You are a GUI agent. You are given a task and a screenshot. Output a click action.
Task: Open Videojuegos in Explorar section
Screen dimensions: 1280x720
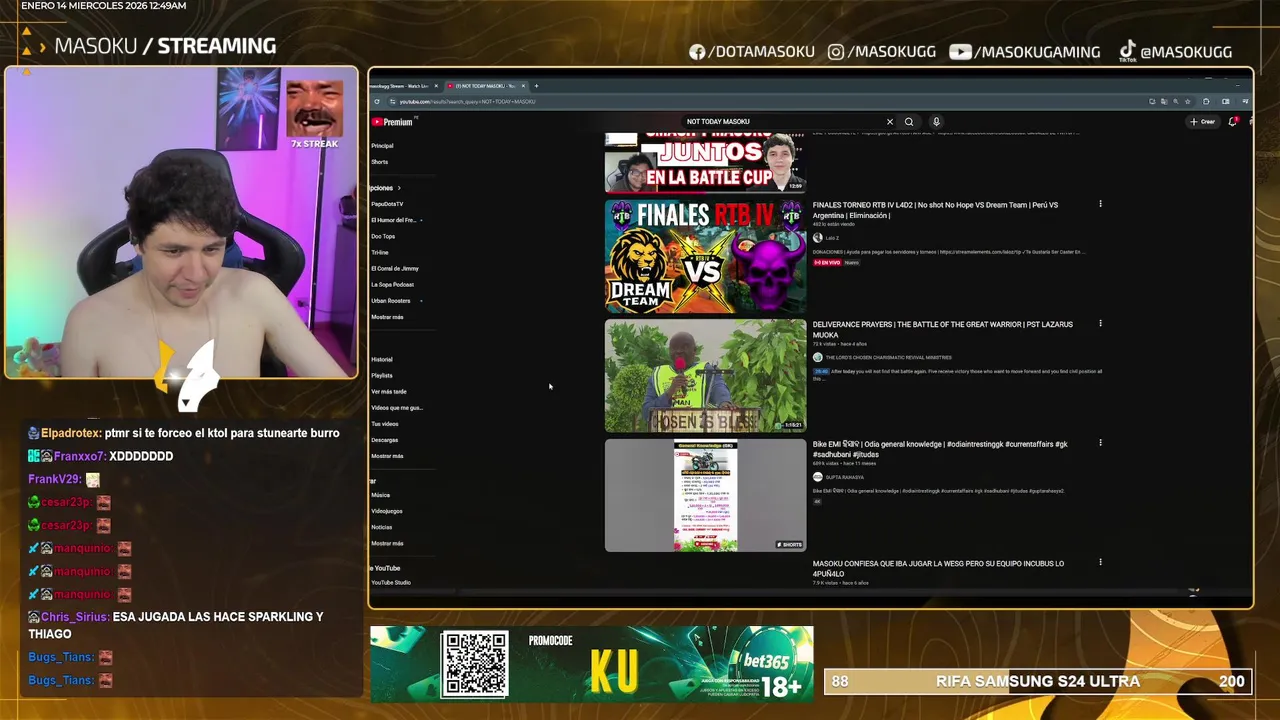tap(387, 511)
